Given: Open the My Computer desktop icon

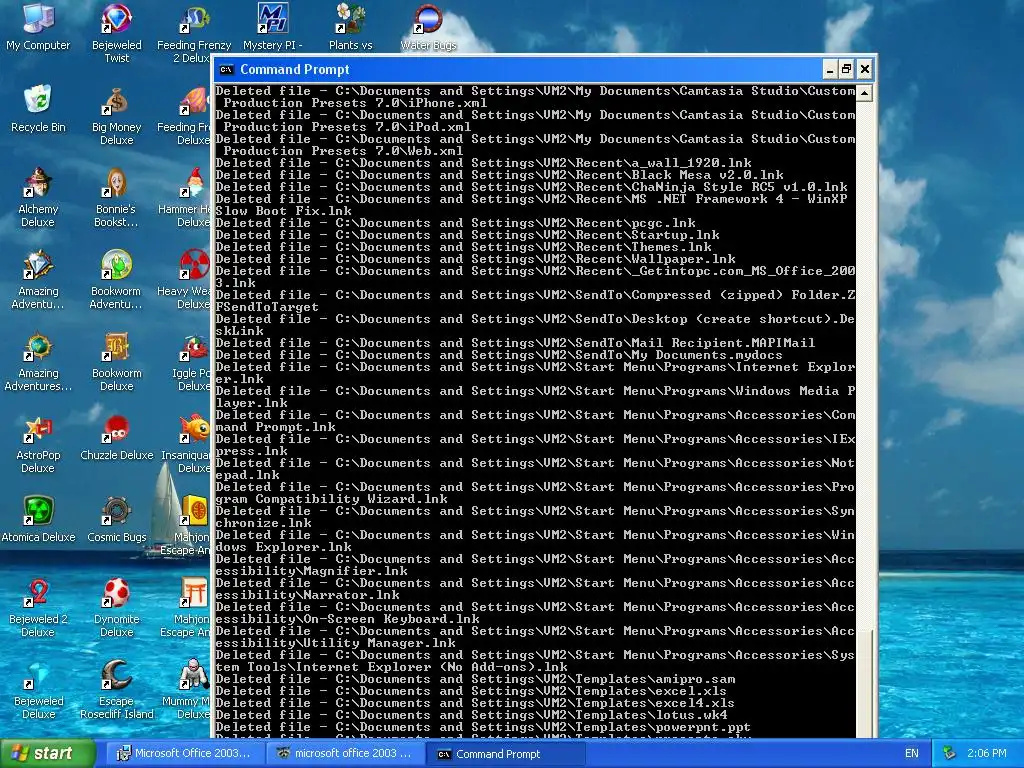Looking at the screenshot, I should pos(38,27).
